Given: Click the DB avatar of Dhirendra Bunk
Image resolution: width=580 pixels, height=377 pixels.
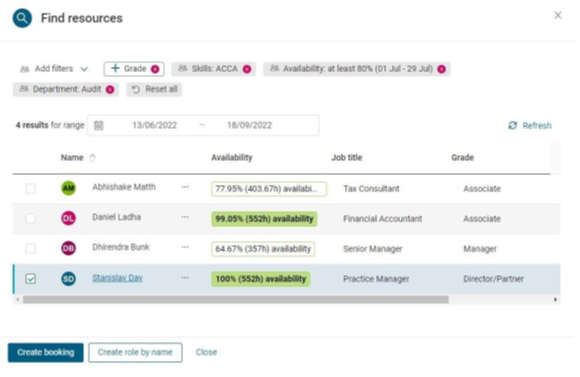Looking at the screenshot, I should [x=68, y=248].
